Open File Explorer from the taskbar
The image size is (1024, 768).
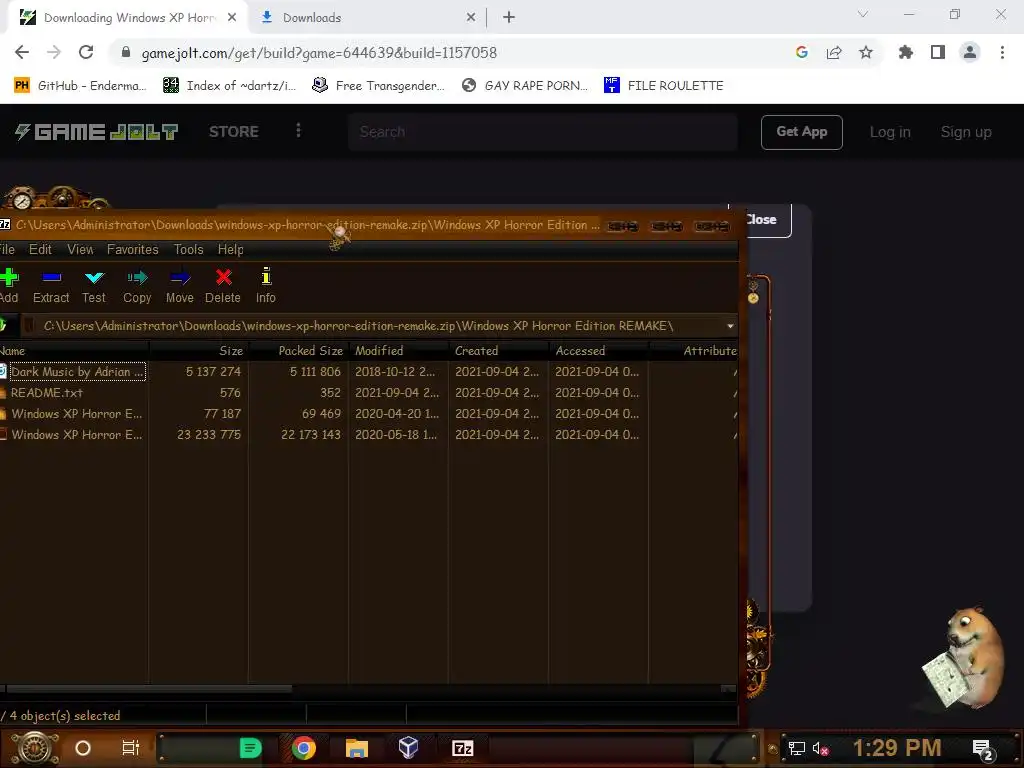(357, 748)
